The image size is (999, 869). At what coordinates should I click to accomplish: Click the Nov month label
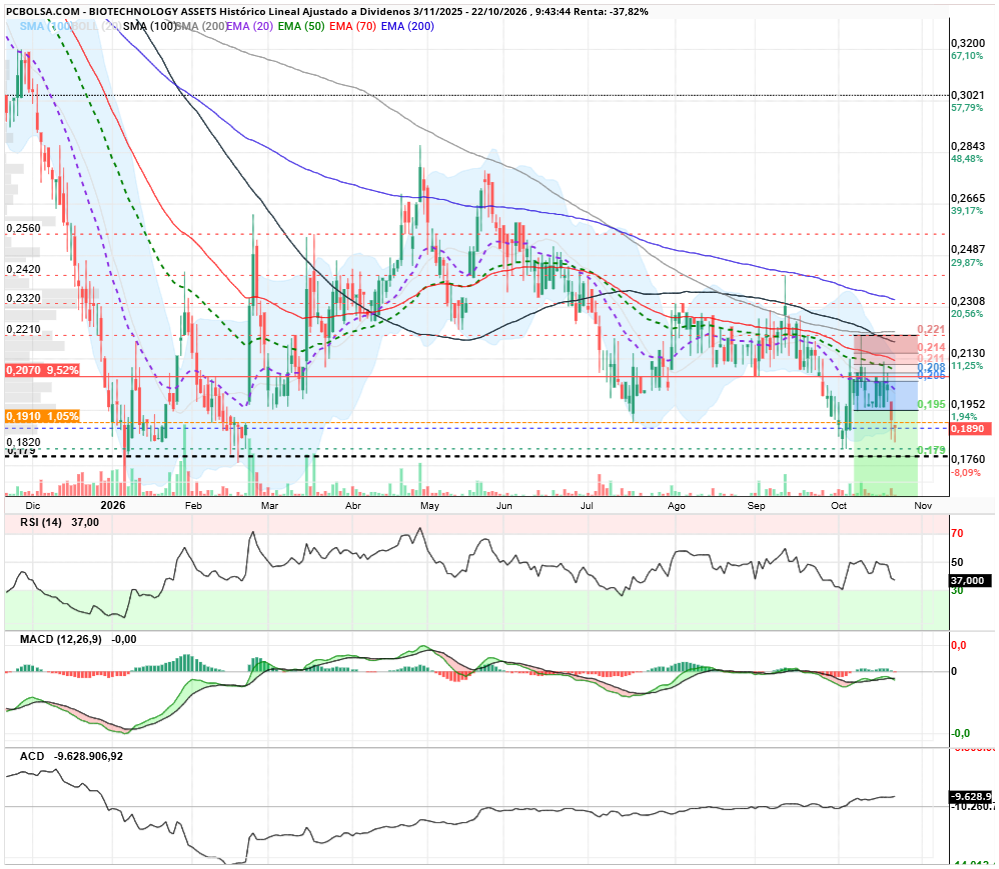[923, 506]
